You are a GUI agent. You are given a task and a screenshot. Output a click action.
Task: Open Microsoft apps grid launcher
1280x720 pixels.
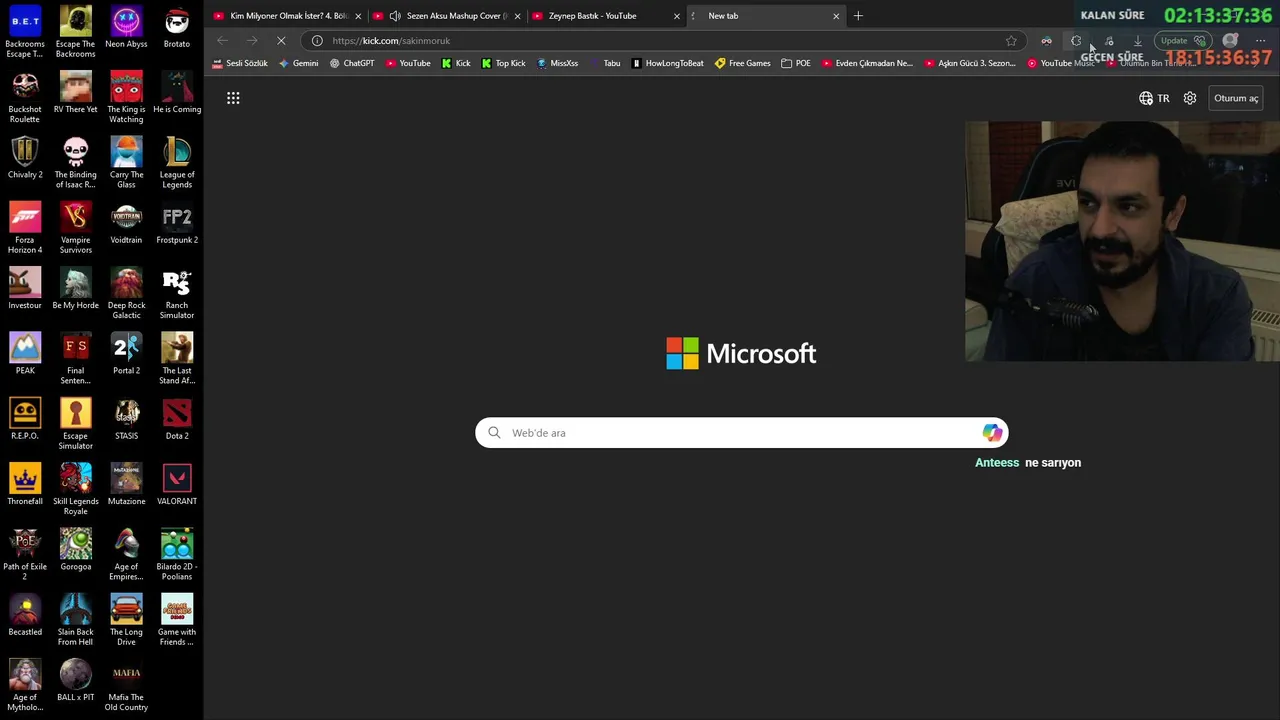click(x=233, y=98)
